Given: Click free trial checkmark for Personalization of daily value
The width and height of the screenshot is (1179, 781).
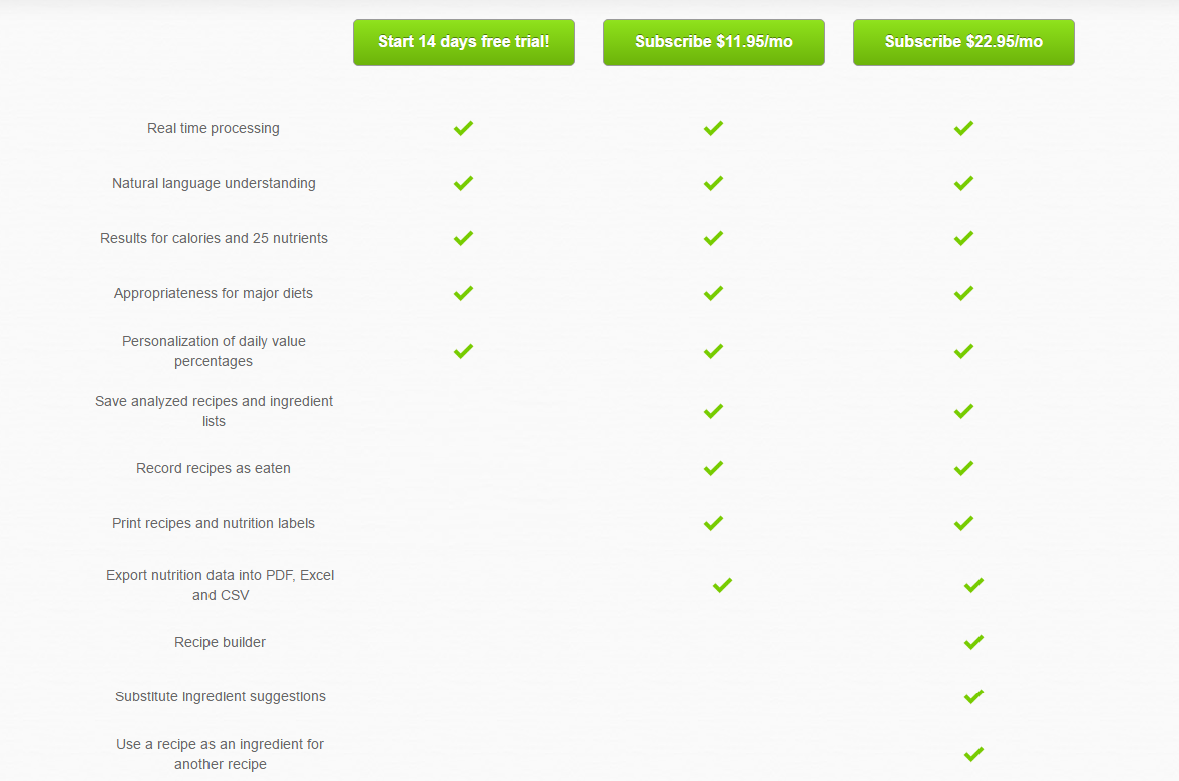Looking at the screenshot, I should tap(463, 351).
